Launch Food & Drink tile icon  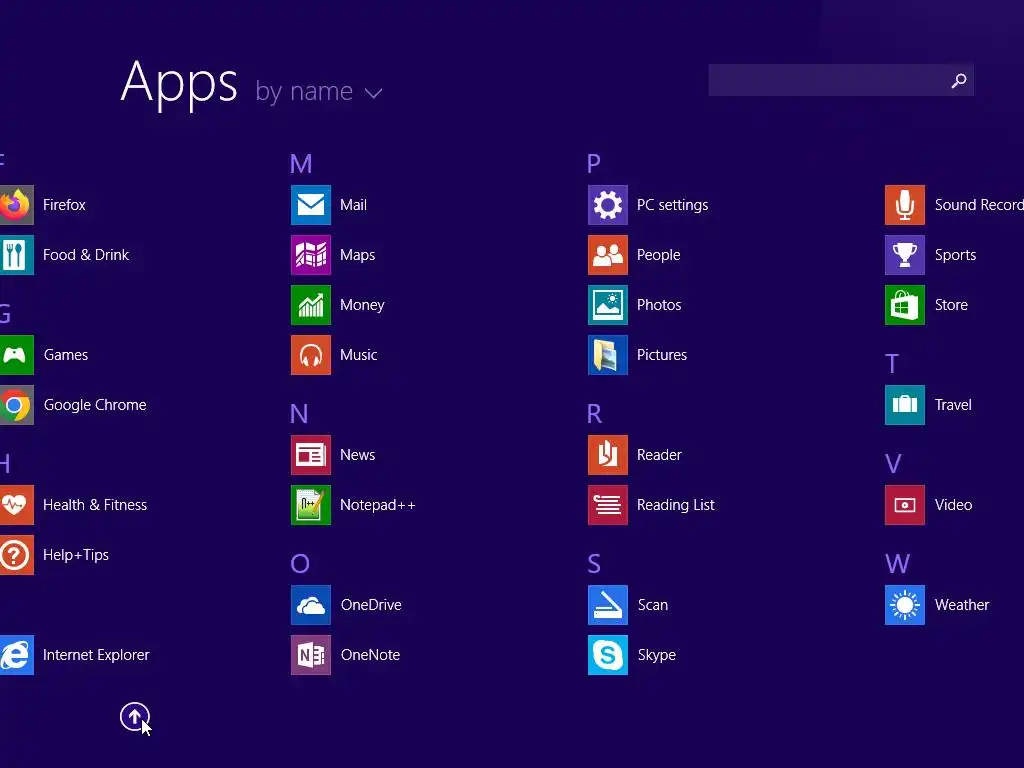point(16,255)
